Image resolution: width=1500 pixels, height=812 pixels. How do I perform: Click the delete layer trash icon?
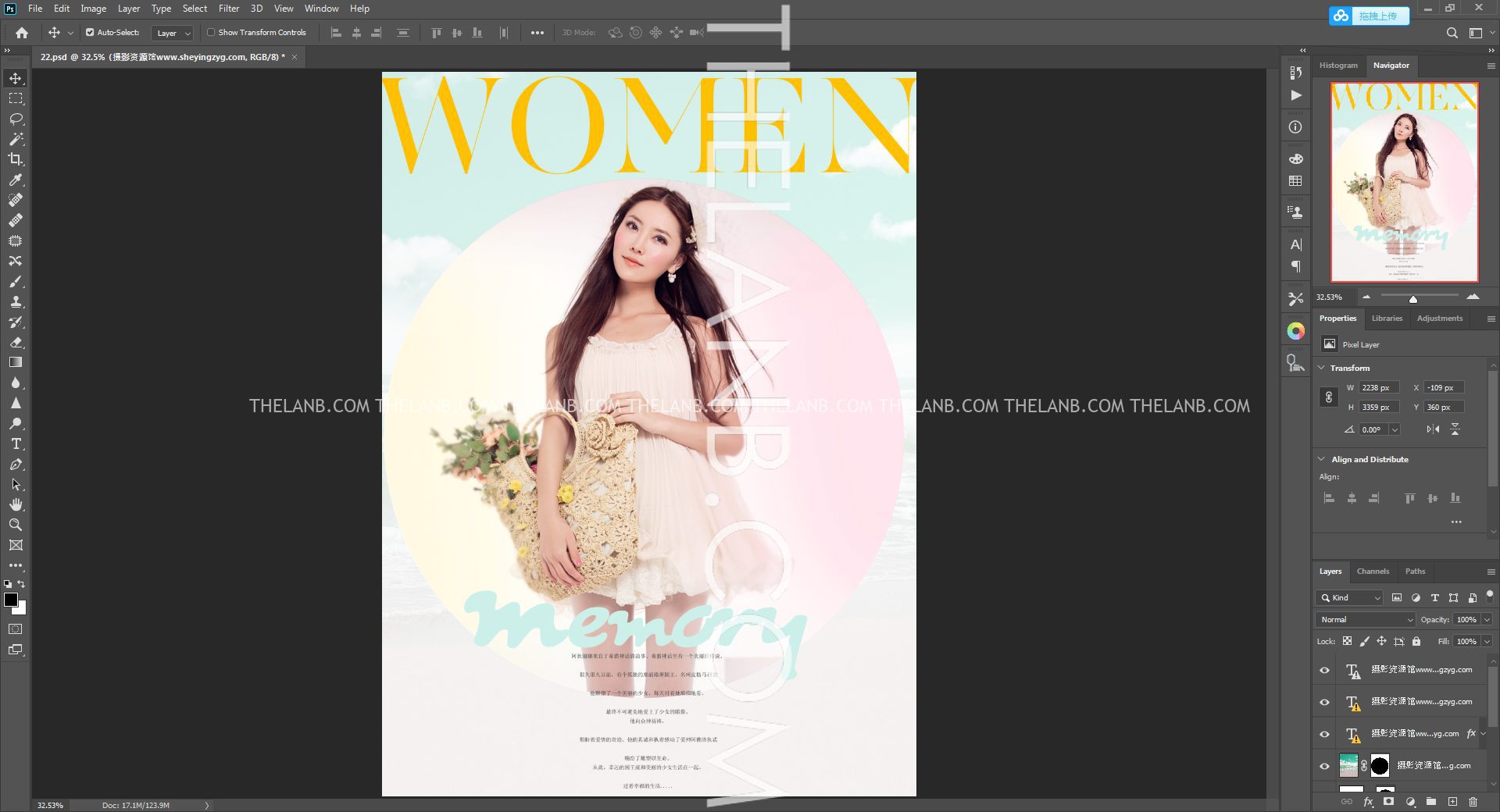[x=1473, y=802]
